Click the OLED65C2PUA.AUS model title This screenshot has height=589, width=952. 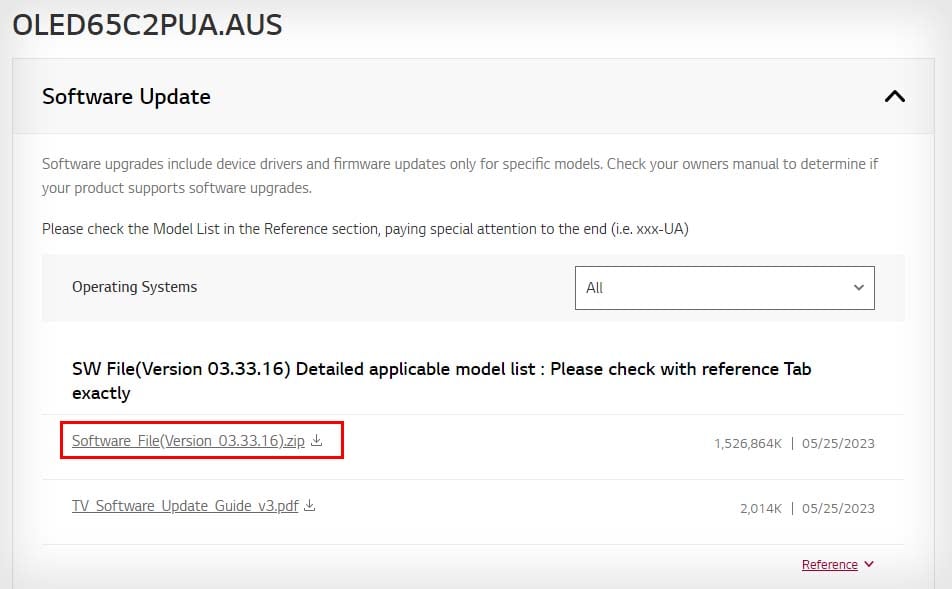coord(147,25)
